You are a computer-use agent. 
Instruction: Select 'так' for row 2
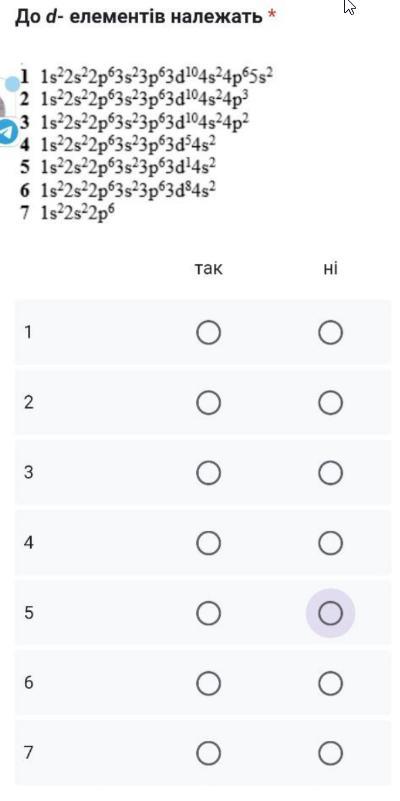coord(208,403)
